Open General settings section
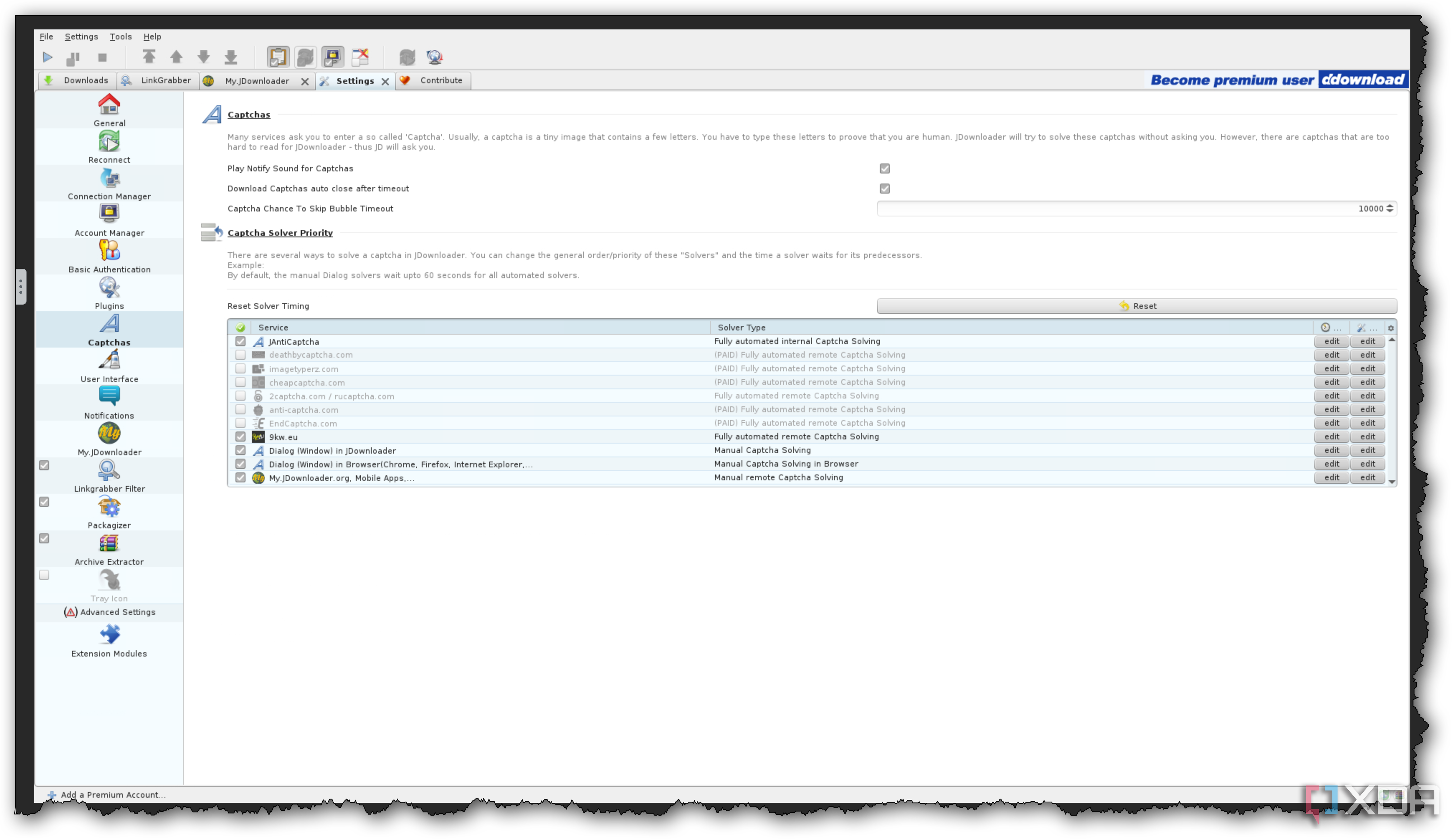The width and height of the screenshot is (1453, 840). (110, 110)
